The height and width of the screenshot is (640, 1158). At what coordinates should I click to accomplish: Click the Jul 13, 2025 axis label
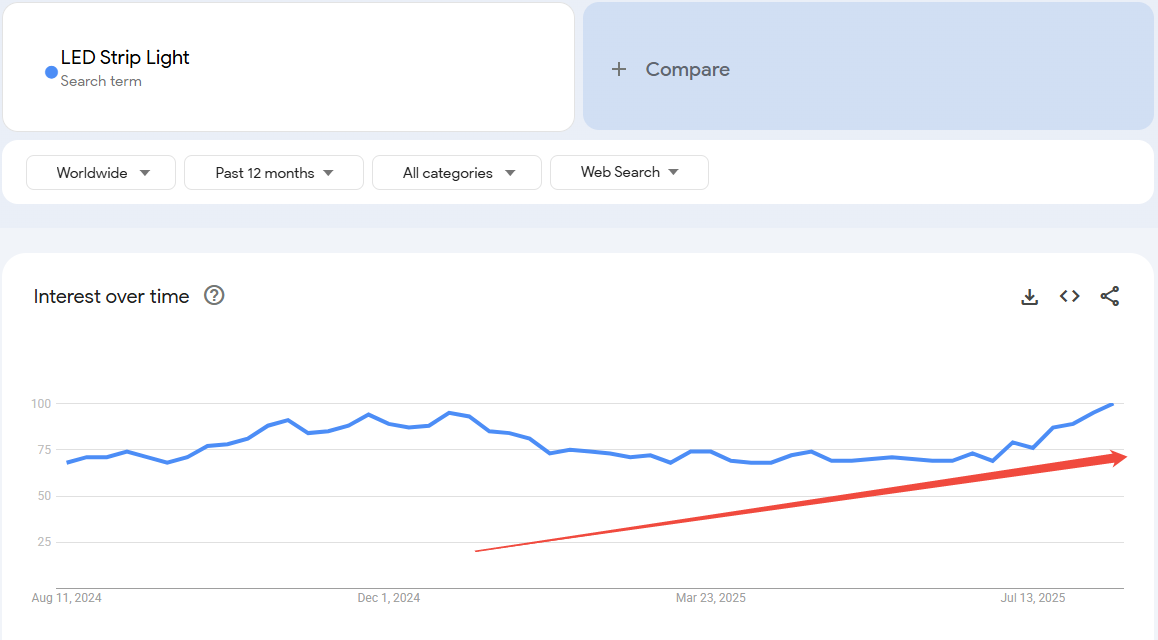coord(1033,598)
